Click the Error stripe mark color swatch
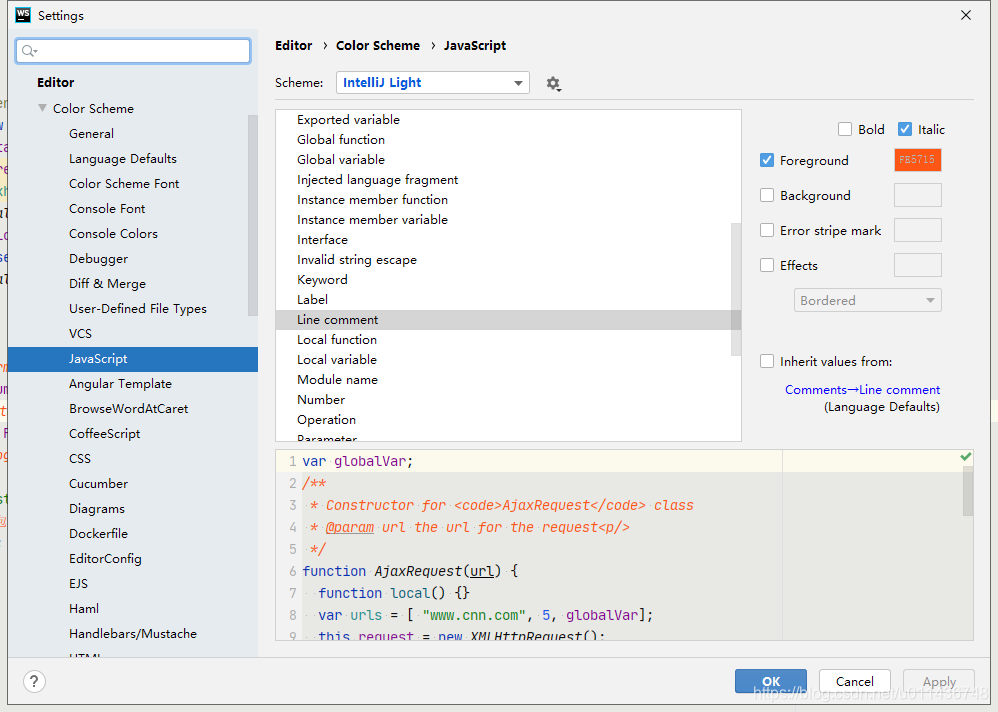This screenshot has width=998, height=712. click(x=917, y=230)
